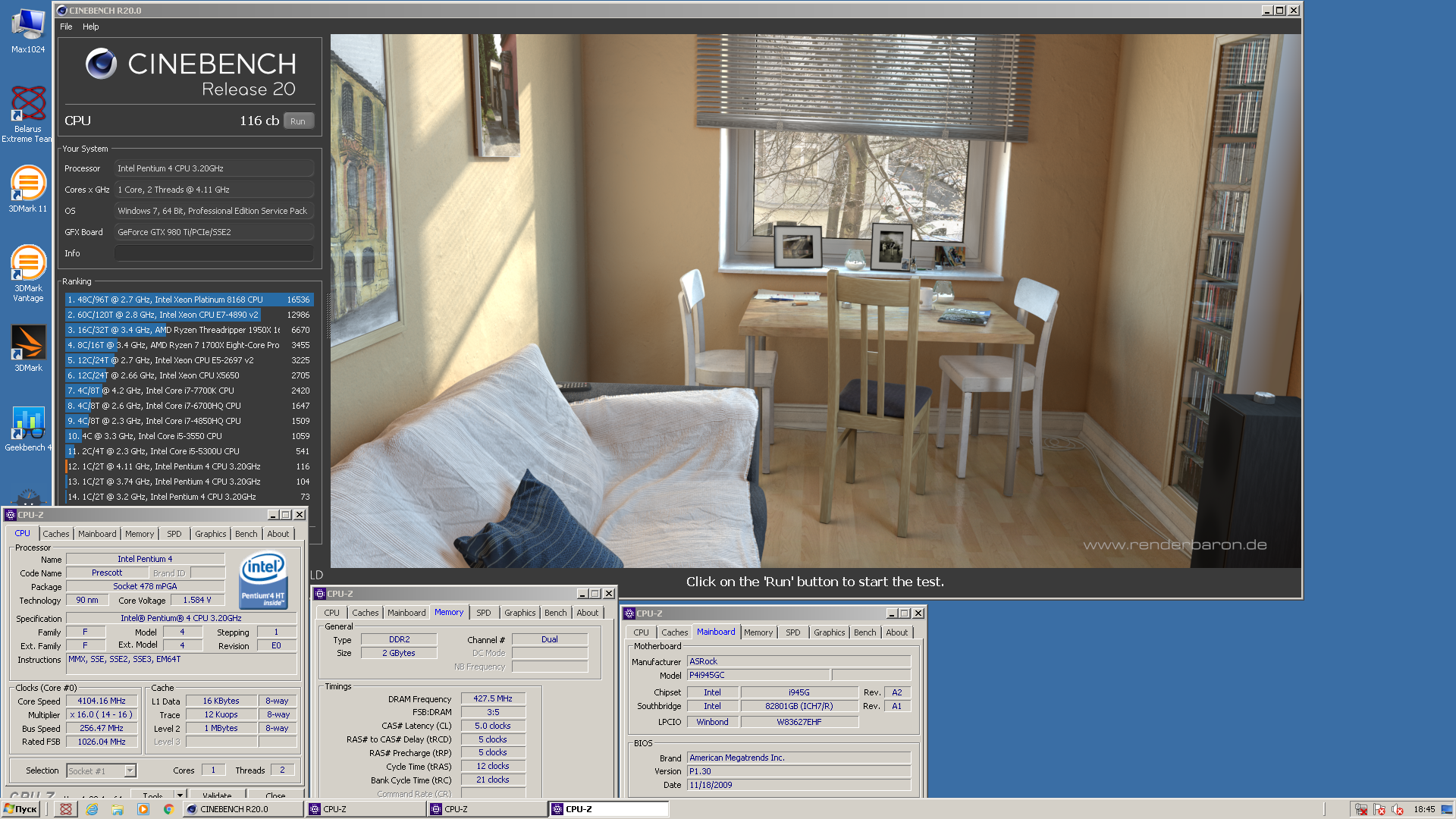1456x819 pixels.
Task: Select ranking row Ryzen Threadripper 1950X
Action: tap(189, 330)
